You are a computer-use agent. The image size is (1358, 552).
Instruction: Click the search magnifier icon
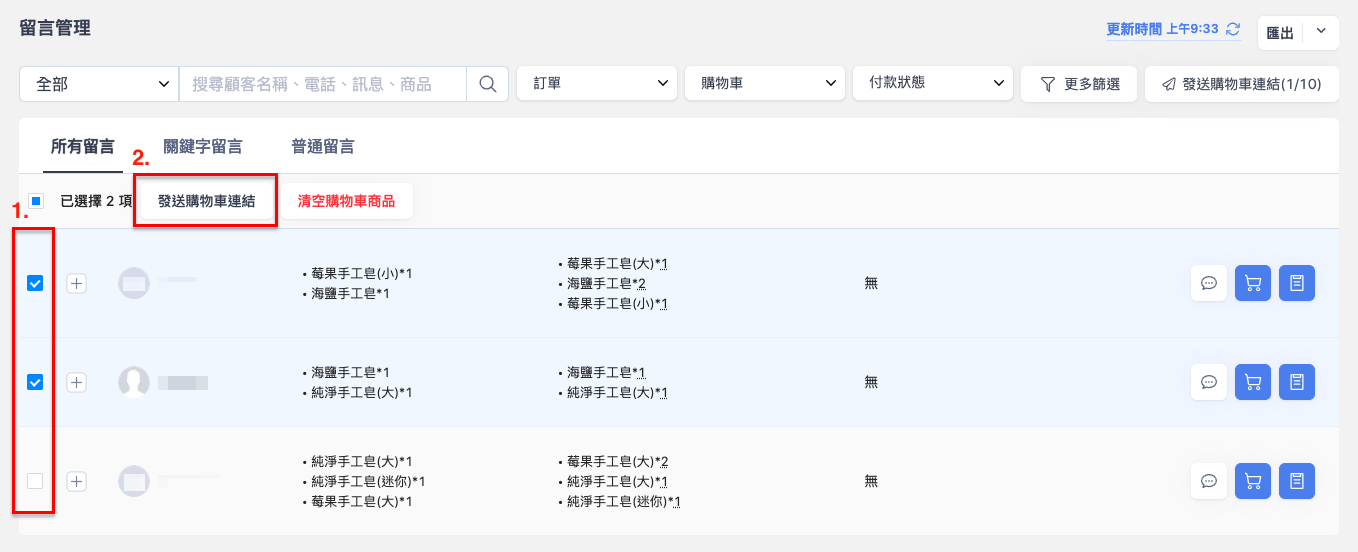click(x=488, y=84)
